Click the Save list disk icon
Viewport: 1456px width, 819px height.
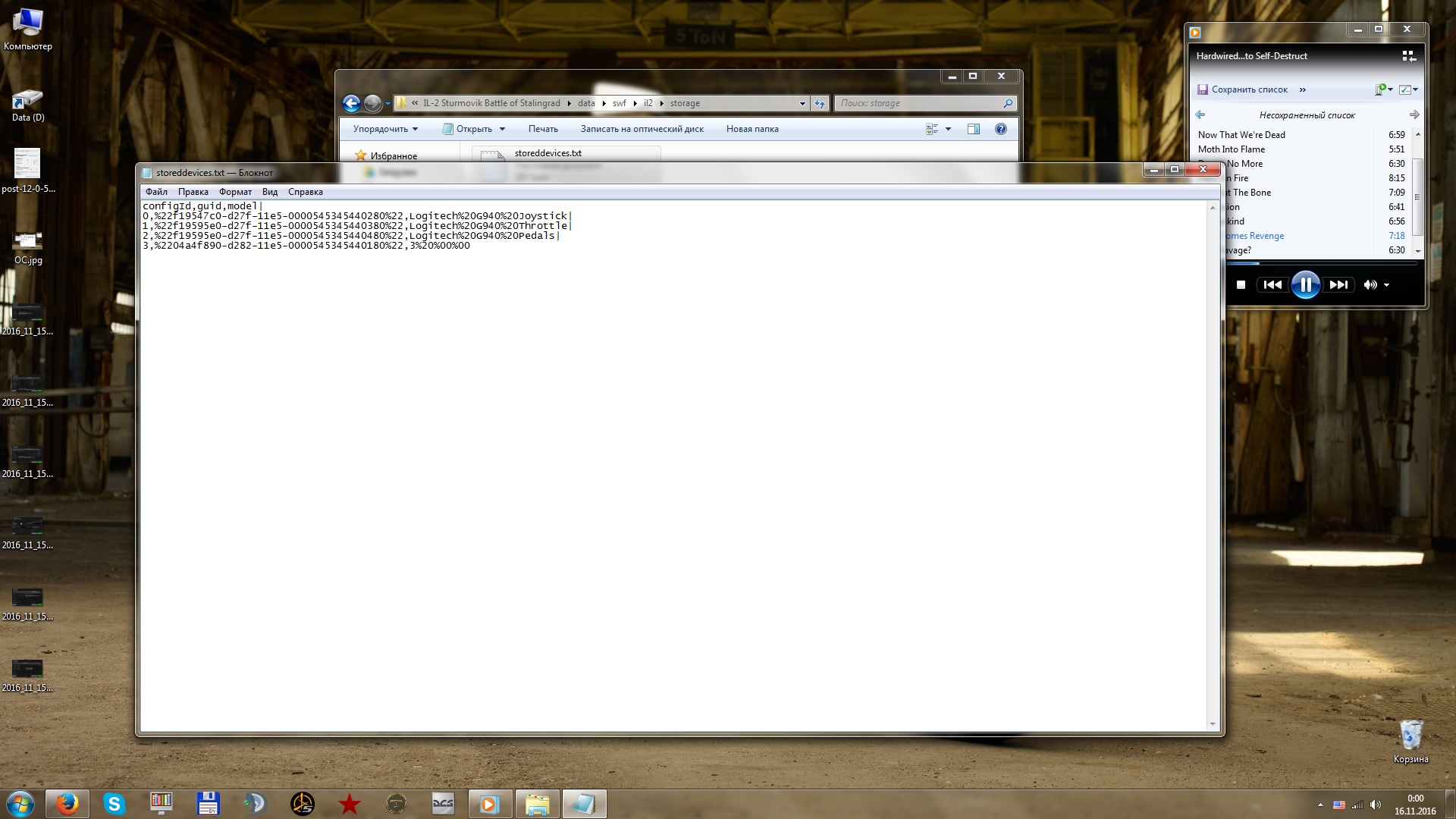point(1203,89)
